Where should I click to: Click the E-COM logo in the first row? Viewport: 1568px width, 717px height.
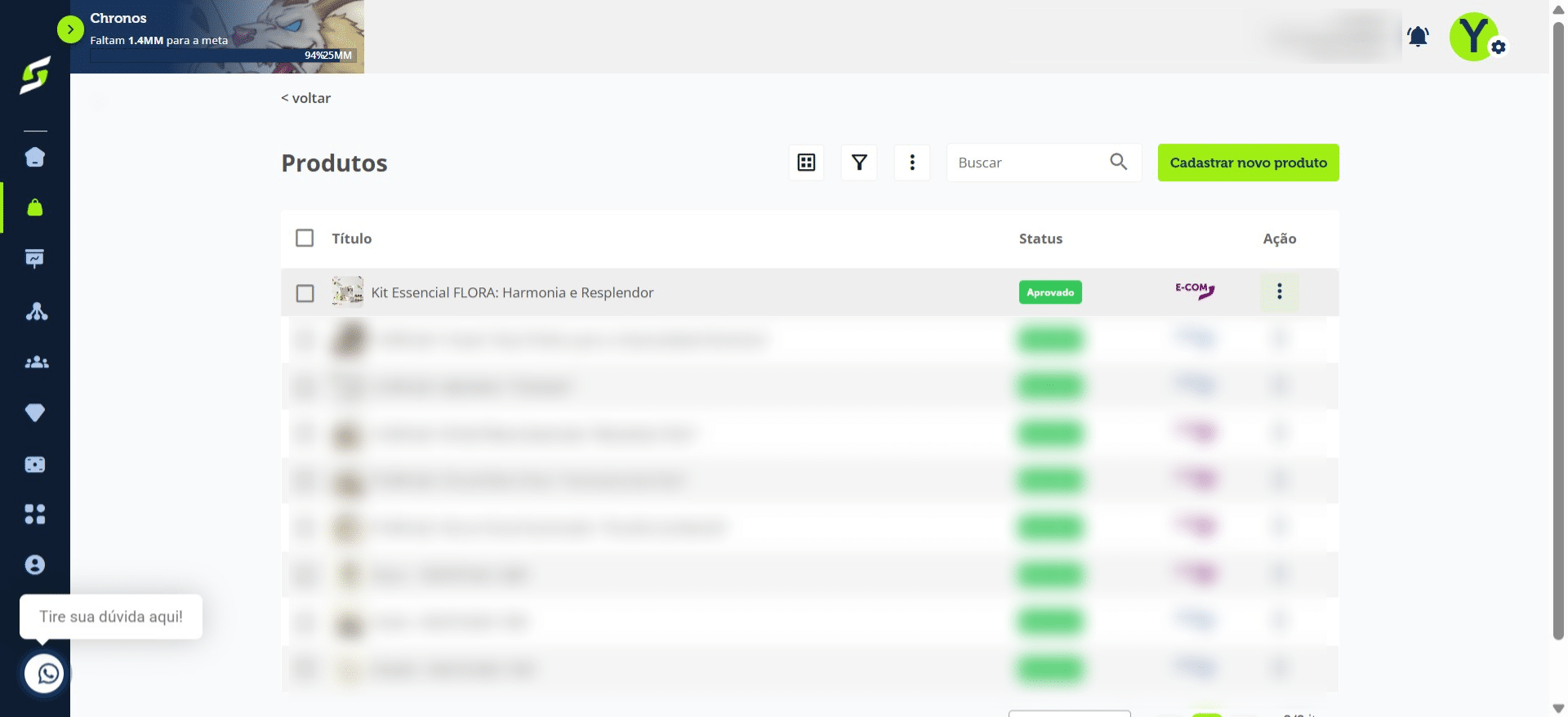pyautogui.click(x=1196, y=290)
